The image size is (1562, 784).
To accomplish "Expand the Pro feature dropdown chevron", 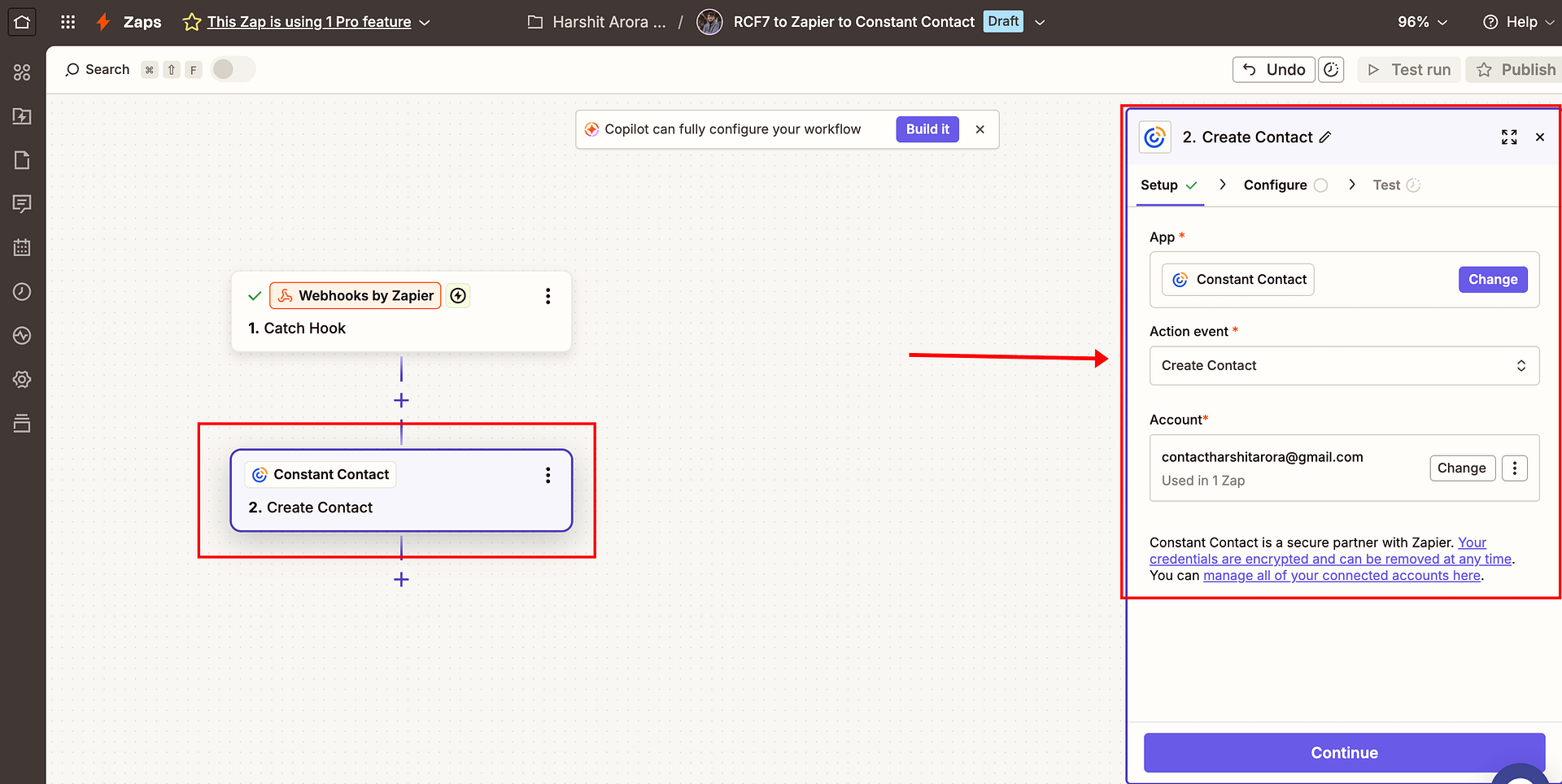I will pyautogui.click(x=425, y=23).
